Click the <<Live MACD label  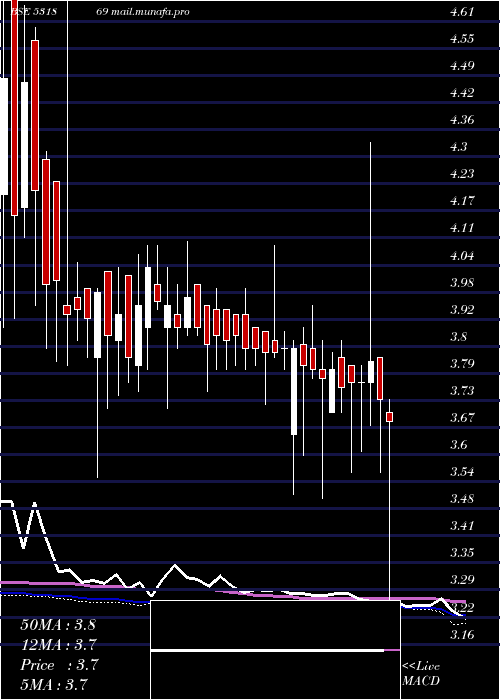pos(421,674)
